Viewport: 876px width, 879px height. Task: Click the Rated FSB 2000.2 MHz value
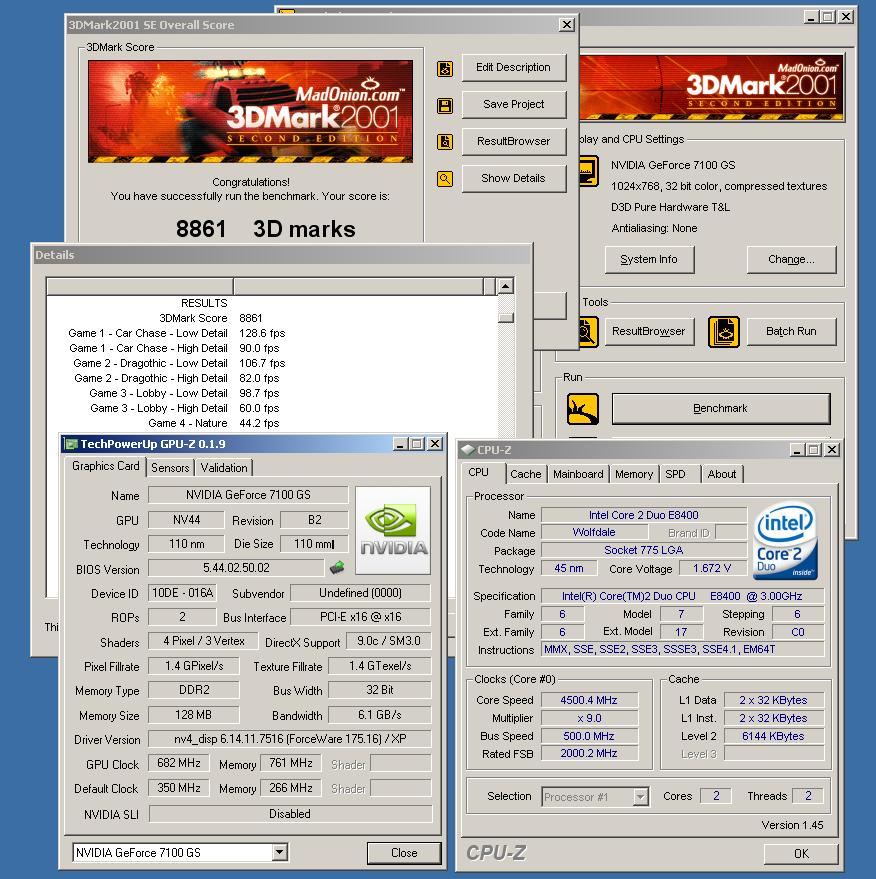(x=589, y=754)
